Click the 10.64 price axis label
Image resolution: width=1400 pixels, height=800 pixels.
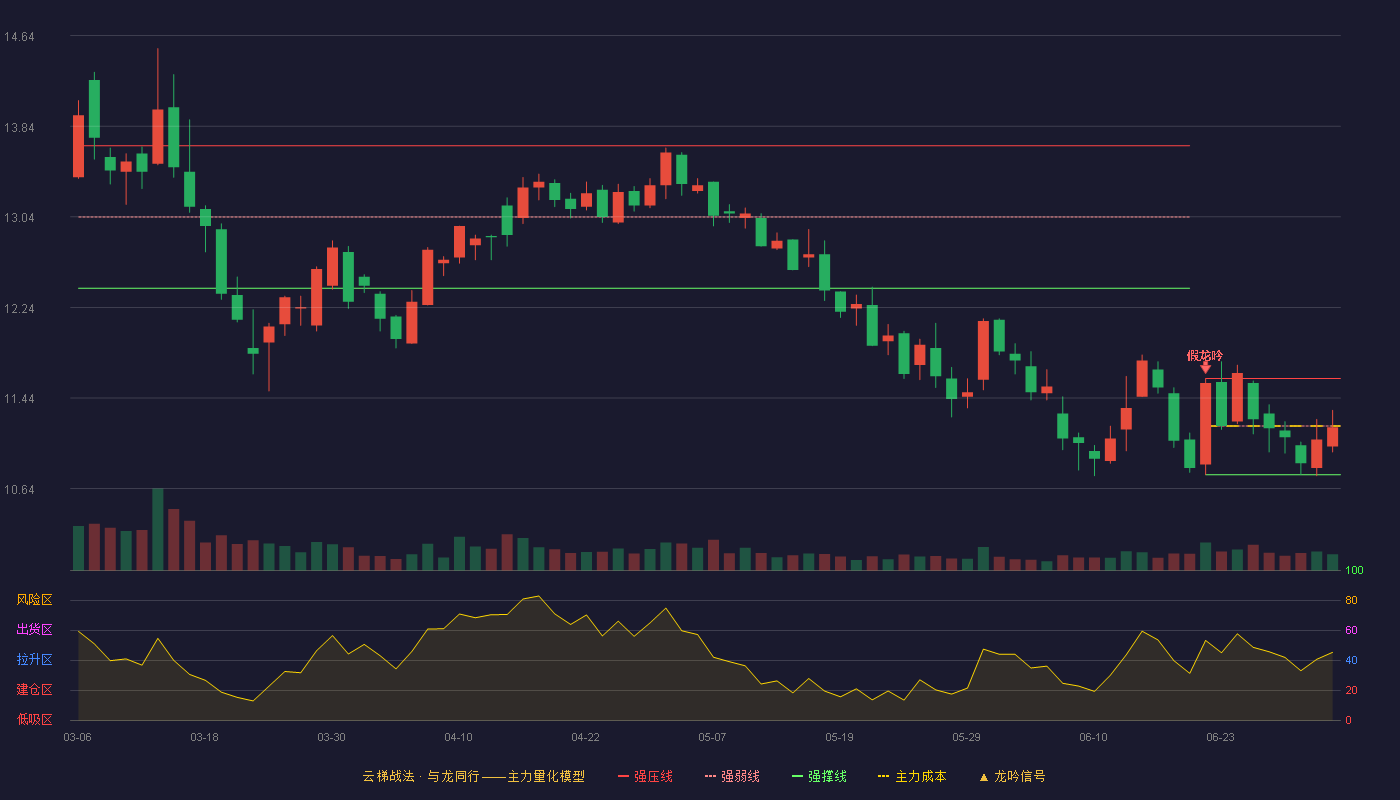19,490
